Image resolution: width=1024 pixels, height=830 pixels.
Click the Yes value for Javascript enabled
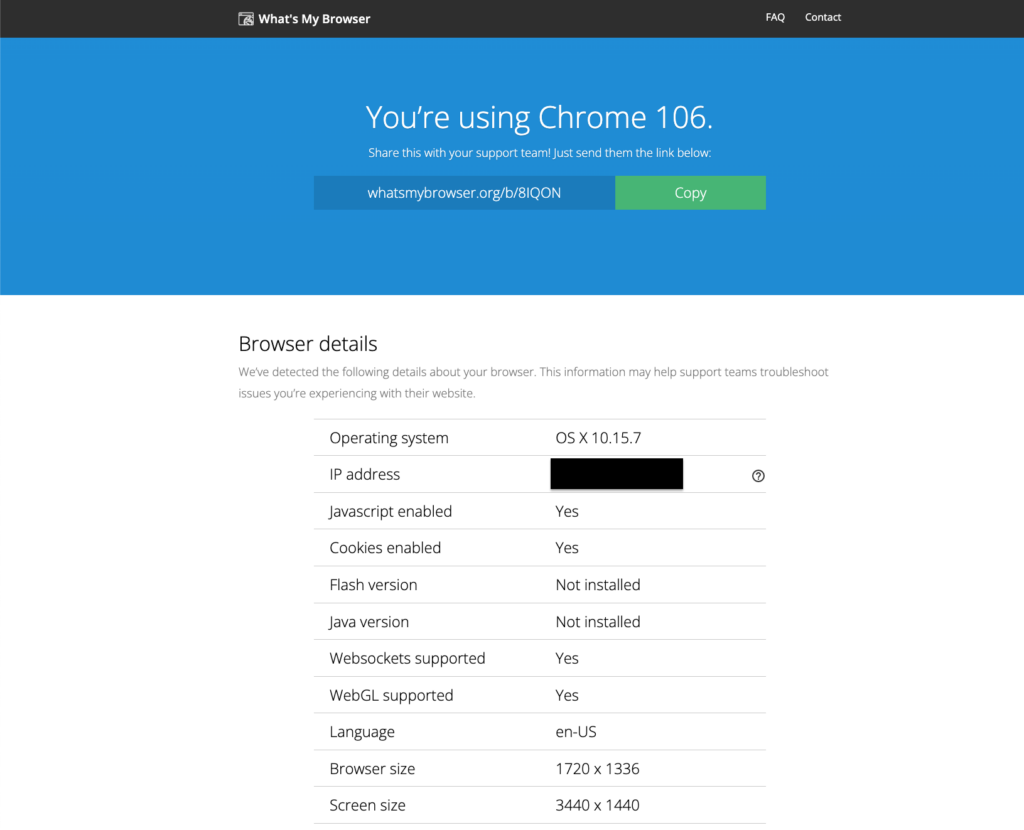point(567,511)
